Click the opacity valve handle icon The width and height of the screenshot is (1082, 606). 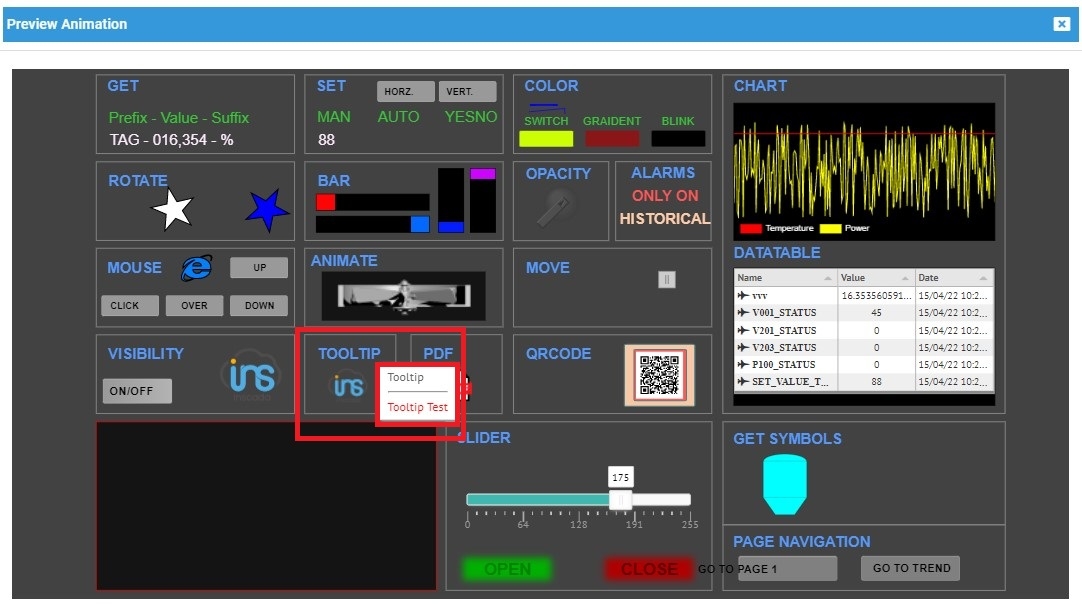[556, 209]
